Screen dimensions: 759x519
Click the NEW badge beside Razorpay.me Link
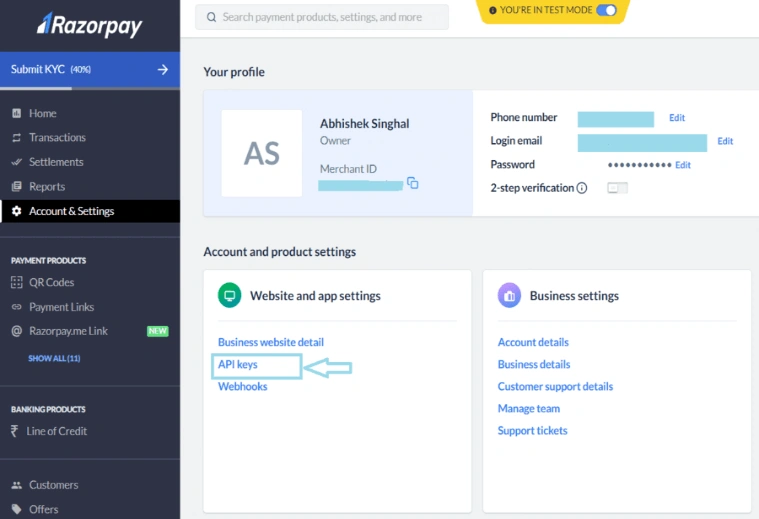[157, 331]
